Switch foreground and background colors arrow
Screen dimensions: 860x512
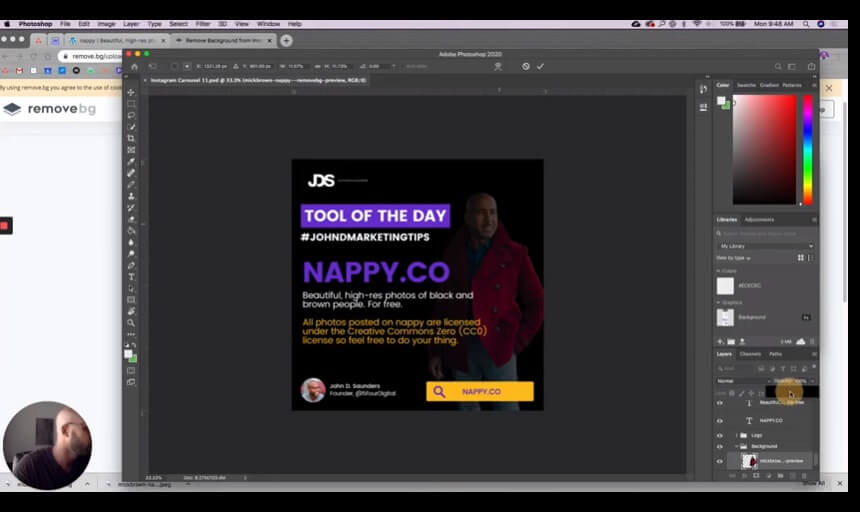pyautogui.click(x=134, y=346)
